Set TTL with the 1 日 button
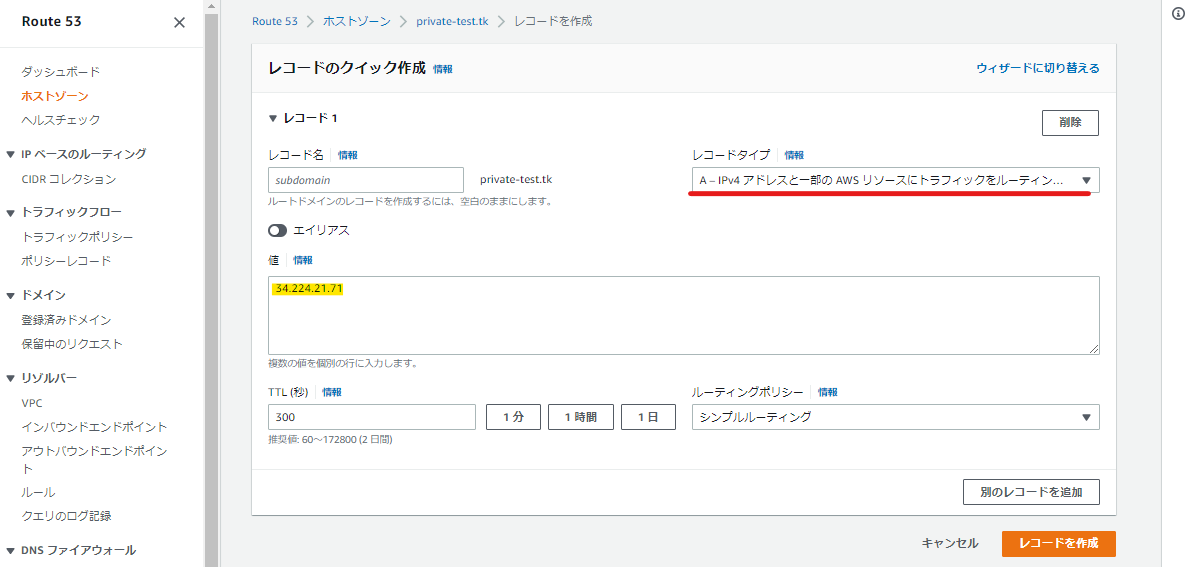The image size is (1191, 567). tap(649, 417)
